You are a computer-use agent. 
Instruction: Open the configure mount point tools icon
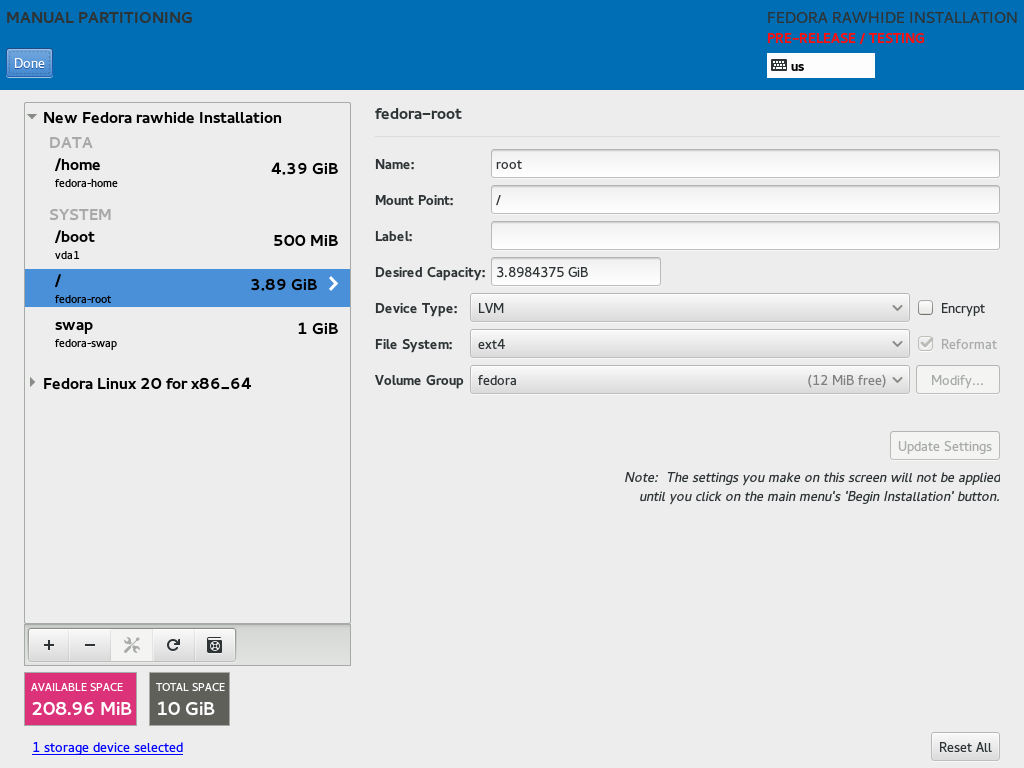click(131, 645)
